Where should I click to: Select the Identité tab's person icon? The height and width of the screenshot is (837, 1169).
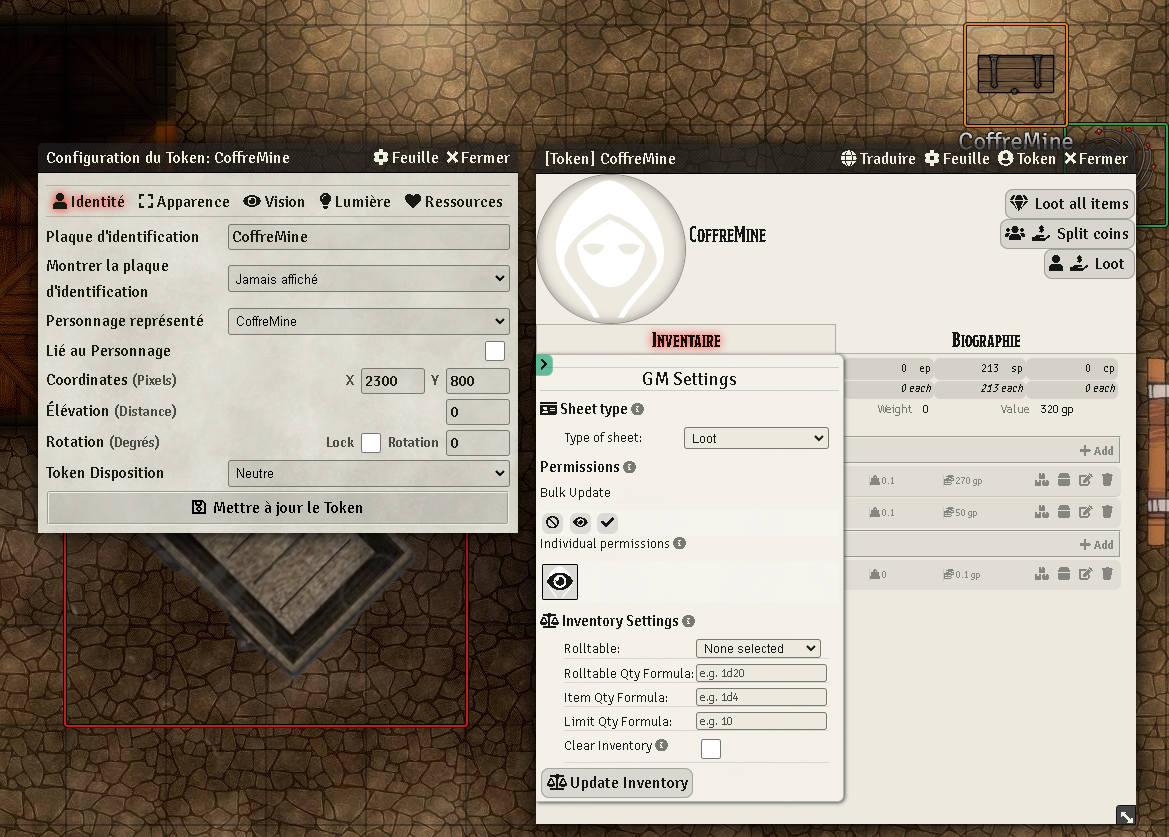60,201
